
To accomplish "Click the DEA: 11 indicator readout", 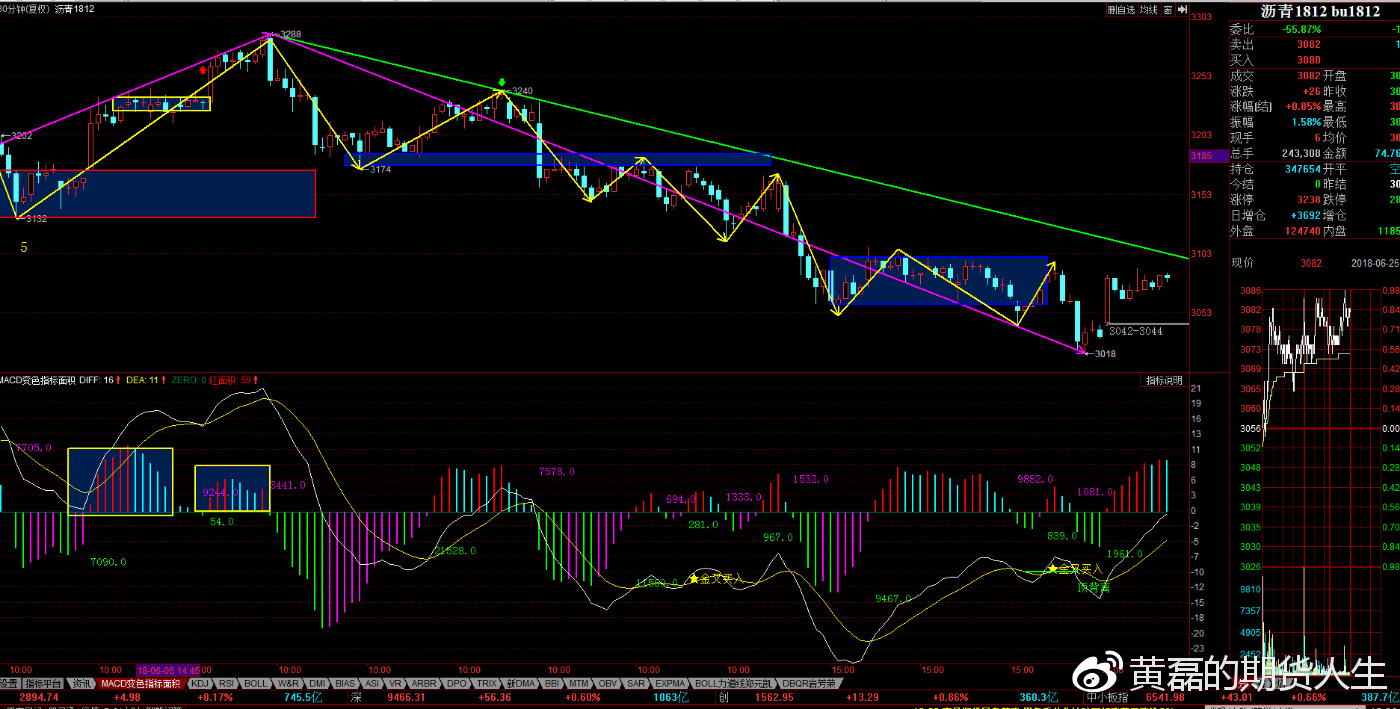I will tap(144, 380).
